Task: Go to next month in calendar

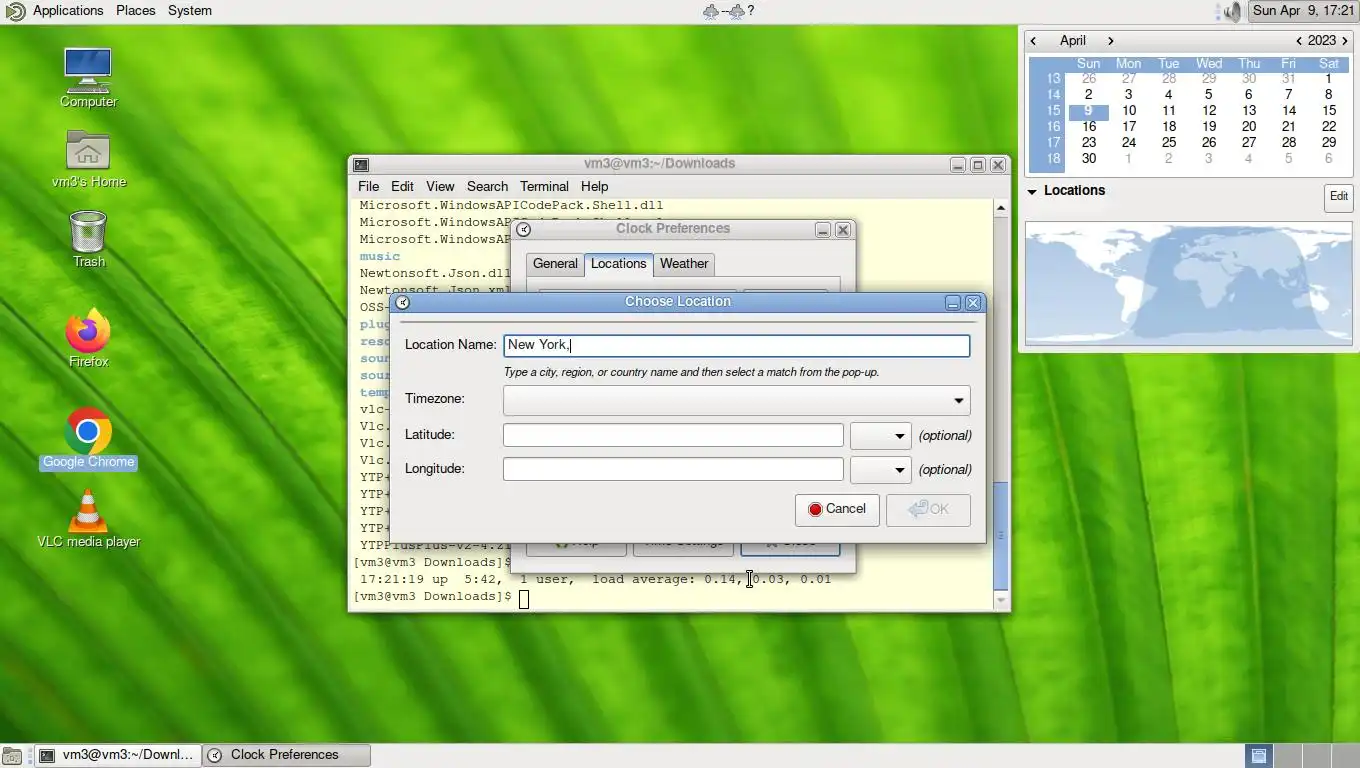Action: tap(1110, 41)
